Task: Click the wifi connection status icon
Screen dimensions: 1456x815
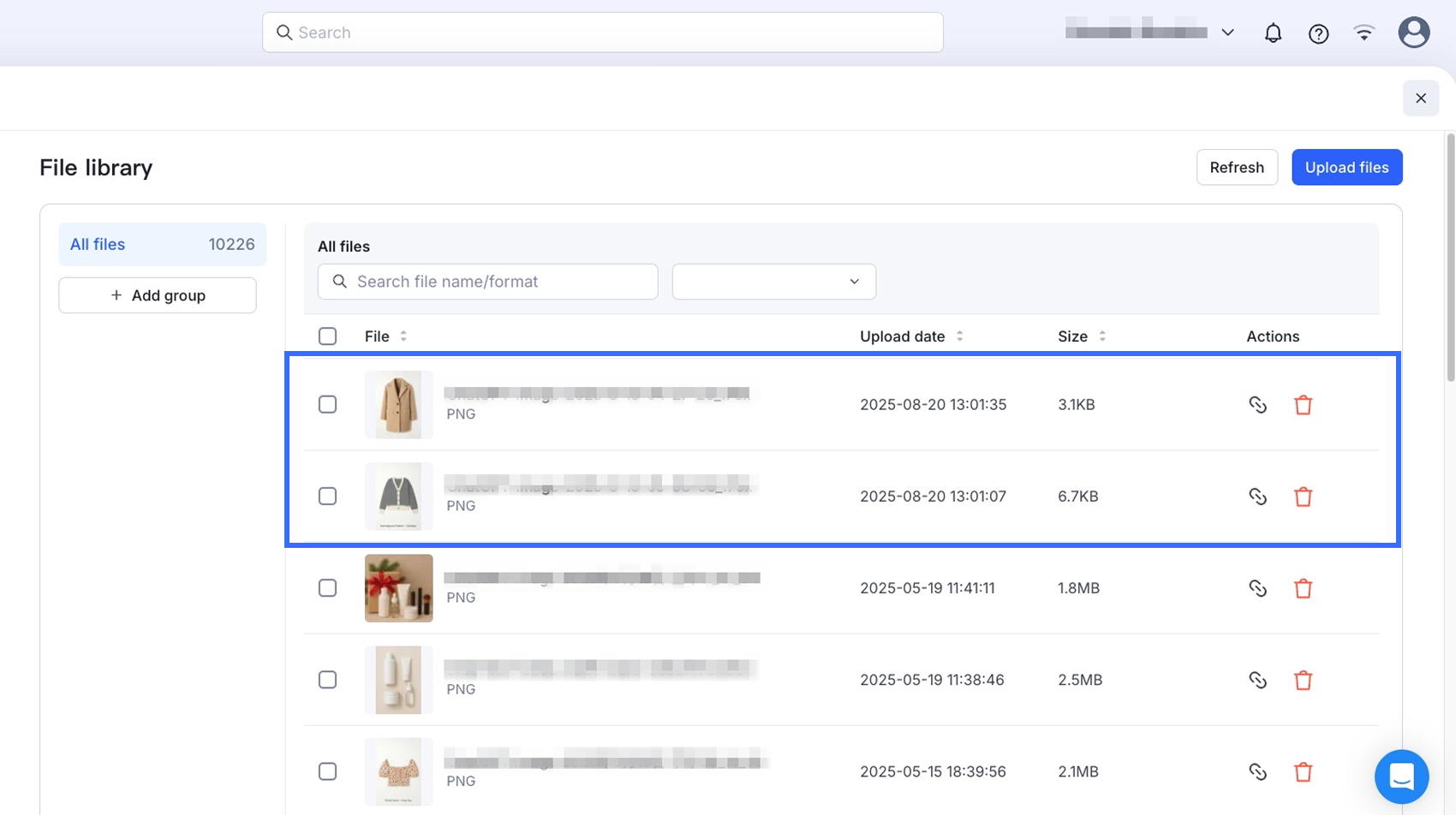Action: (1364, 33)
